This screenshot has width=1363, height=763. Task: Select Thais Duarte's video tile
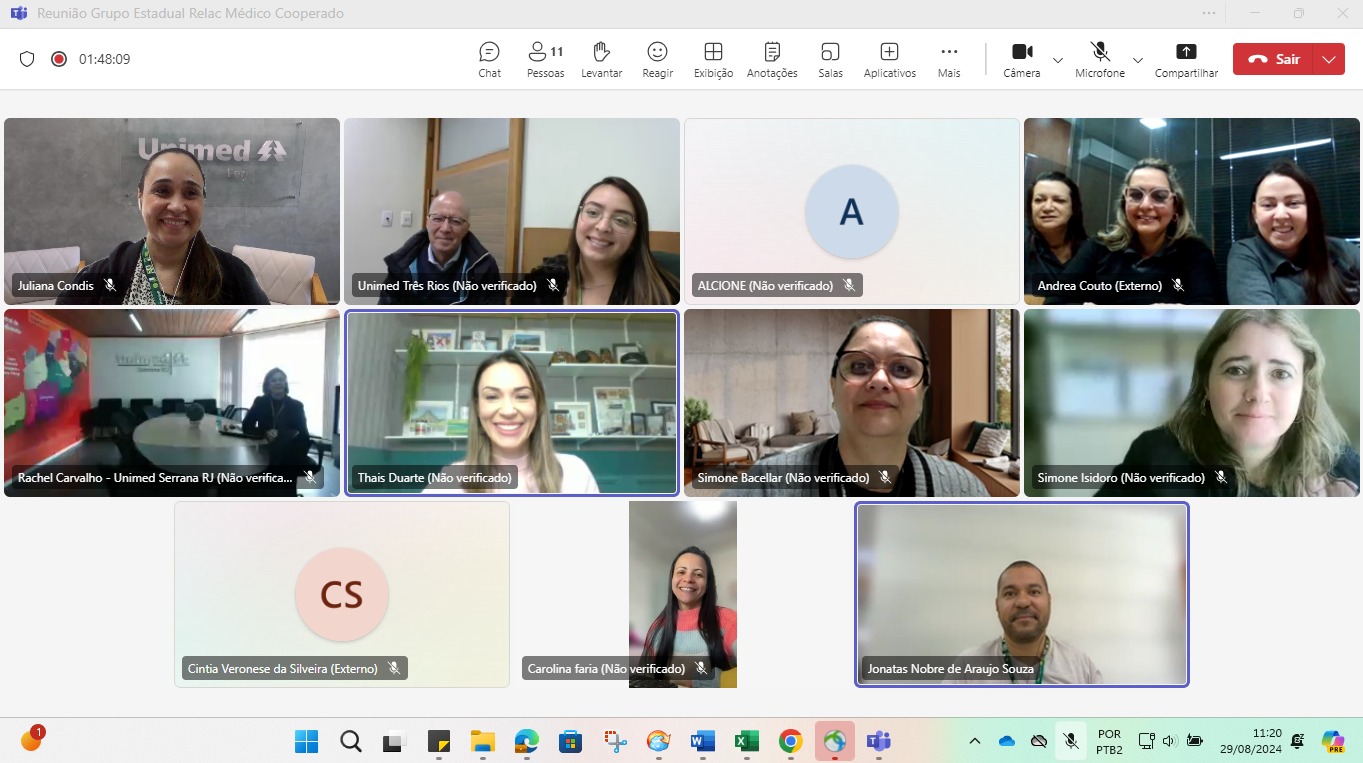tap(512, 403)
